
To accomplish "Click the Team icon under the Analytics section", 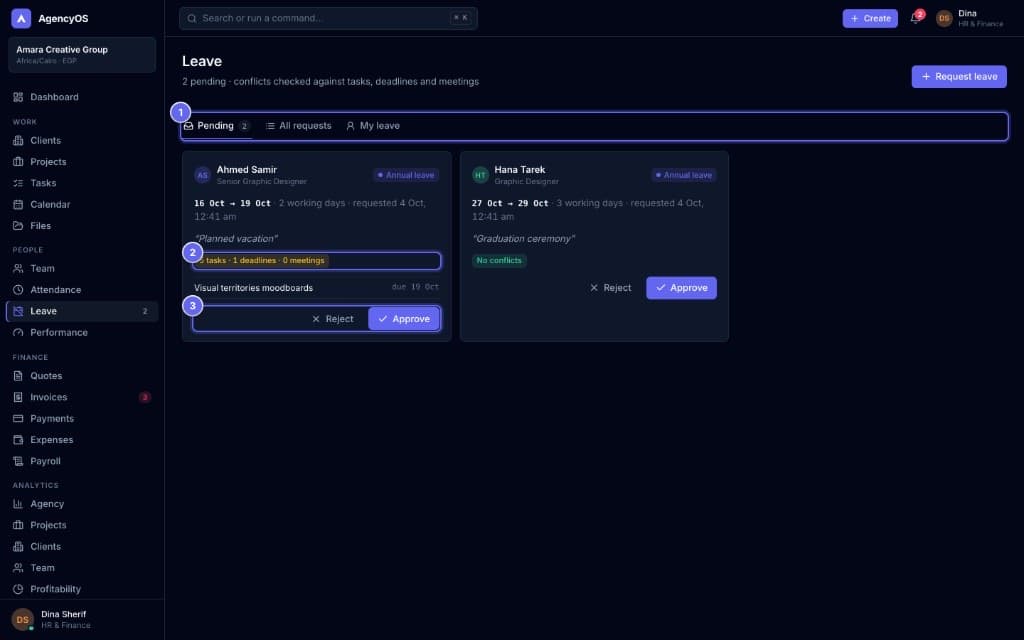I will pos(18,568).
